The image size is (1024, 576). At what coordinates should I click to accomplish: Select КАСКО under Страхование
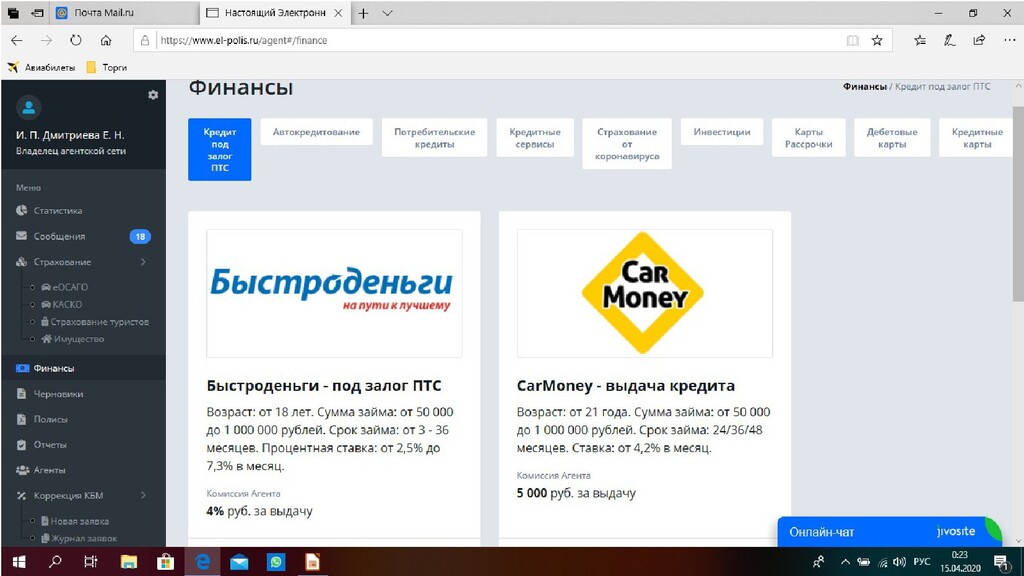pos(62,304)
